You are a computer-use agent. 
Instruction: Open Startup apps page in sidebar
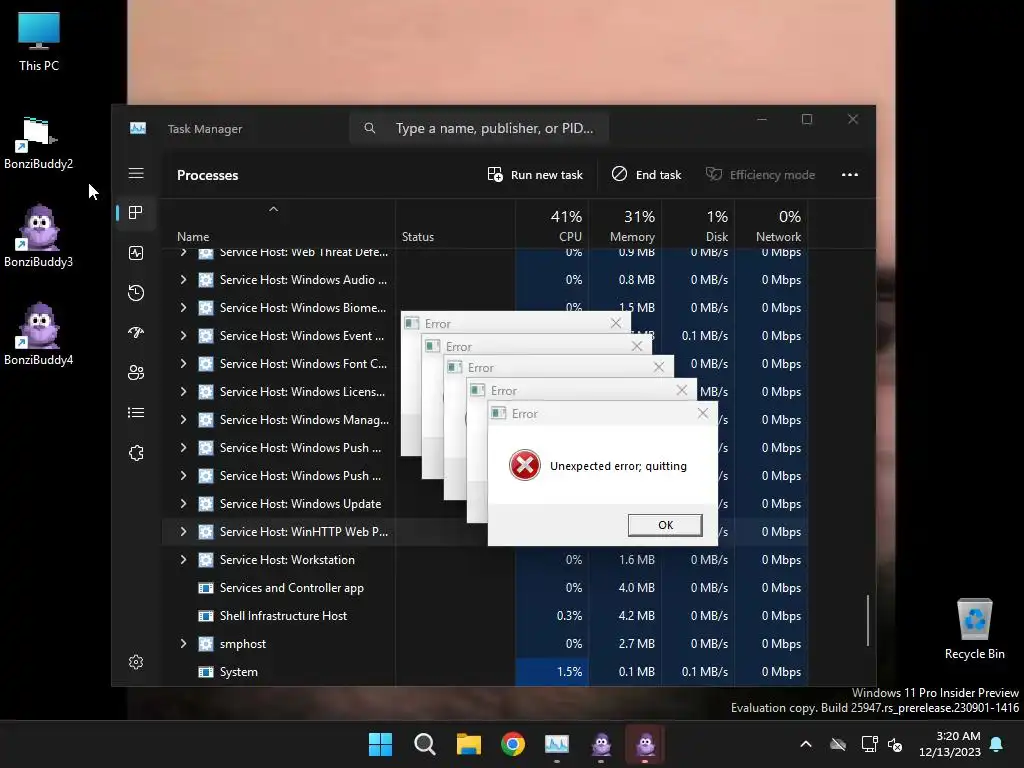coord(136,332)
